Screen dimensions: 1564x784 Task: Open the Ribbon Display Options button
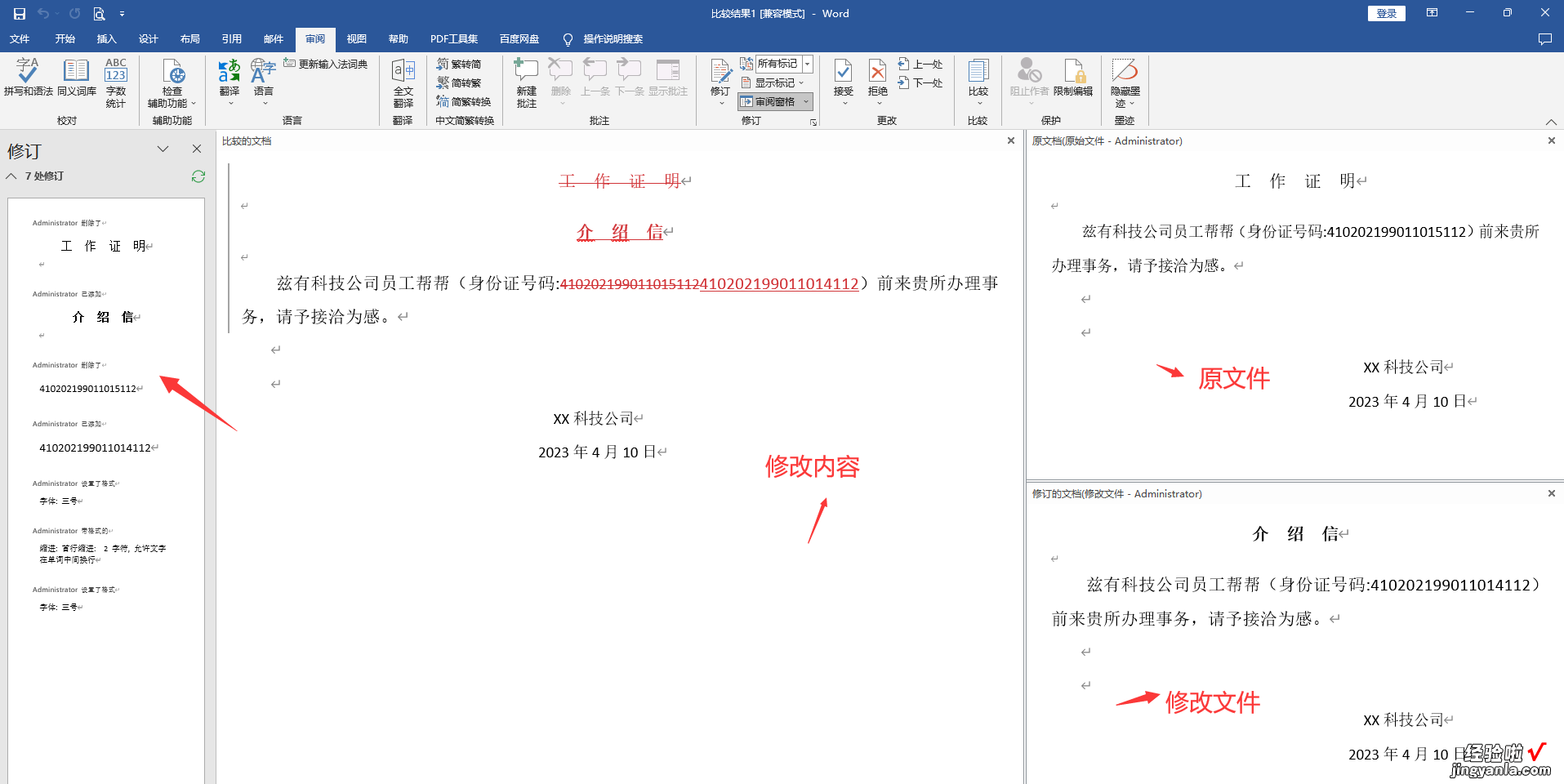click(1432, 13)
